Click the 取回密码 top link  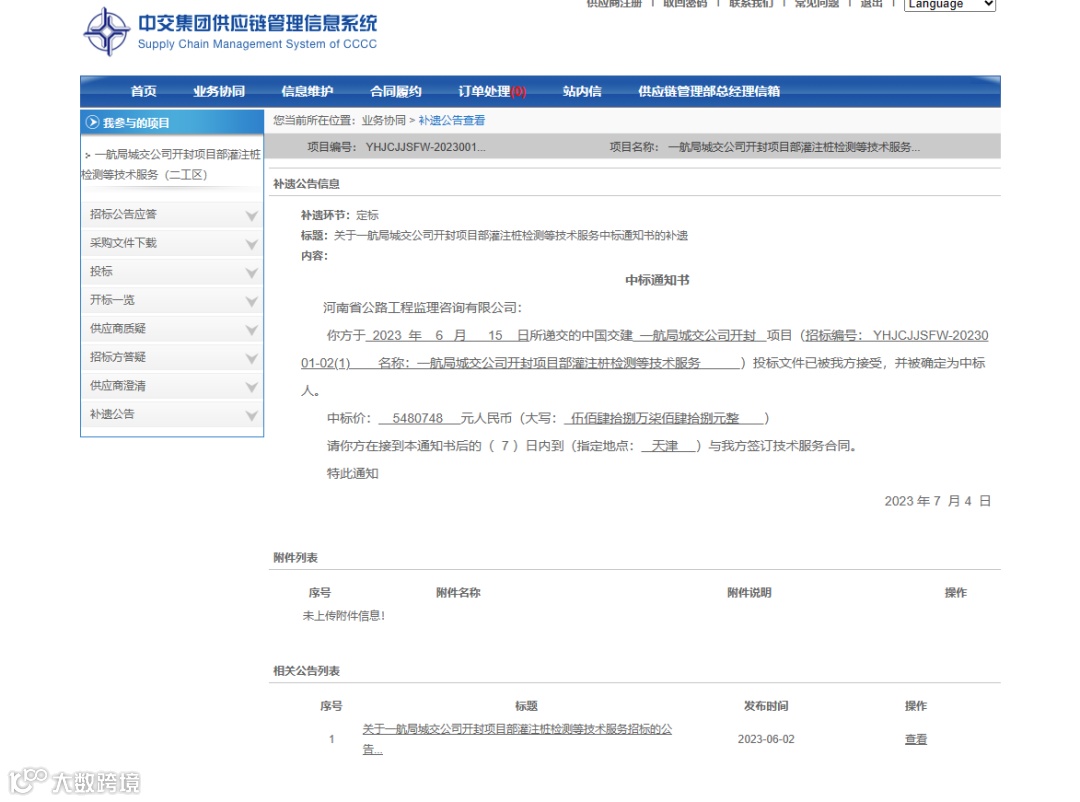tap(685, 3)
